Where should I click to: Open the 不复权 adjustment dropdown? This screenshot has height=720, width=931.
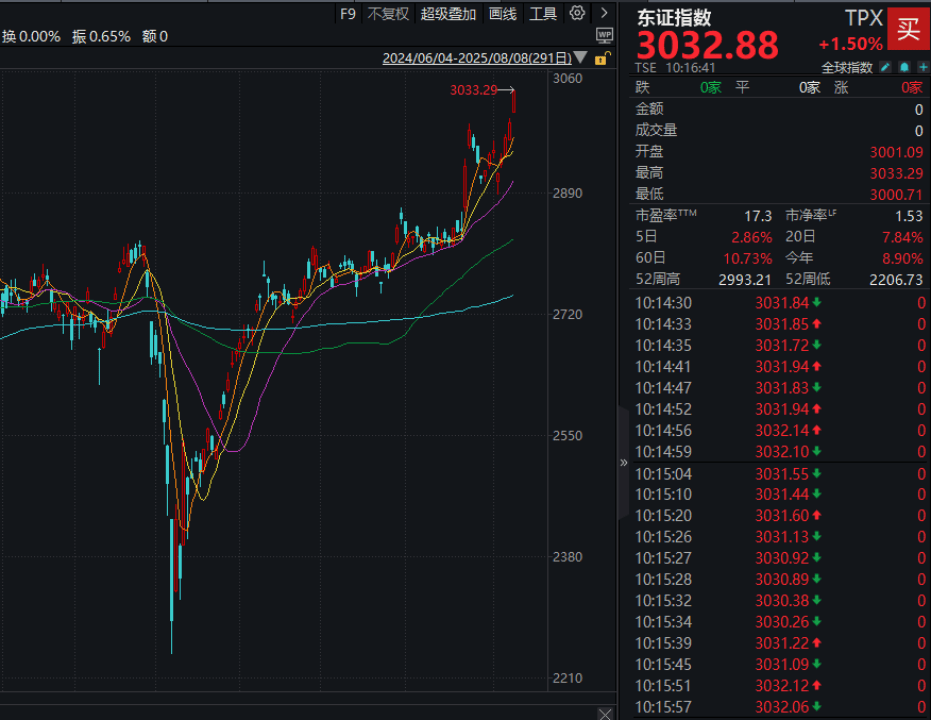point(388,14)
